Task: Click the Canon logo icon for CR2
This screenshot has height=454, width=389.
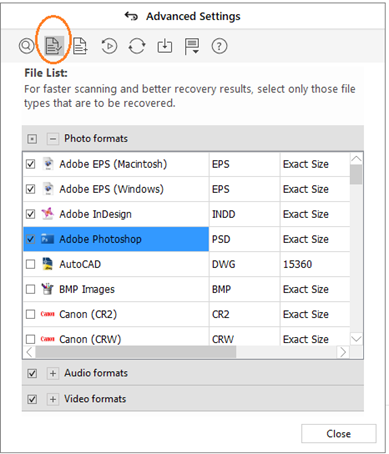Action: [x=47, y=314]
